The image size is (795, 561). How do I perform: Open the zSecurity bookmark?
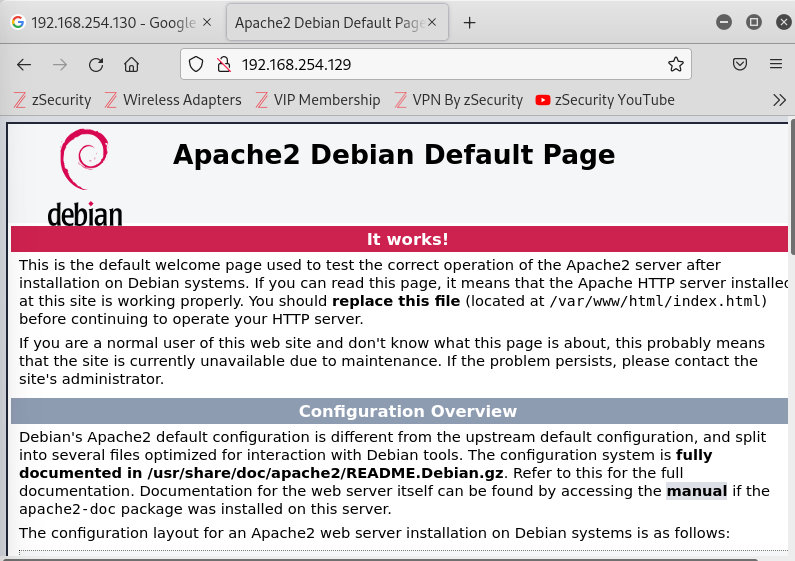click(x=52, y=100)
